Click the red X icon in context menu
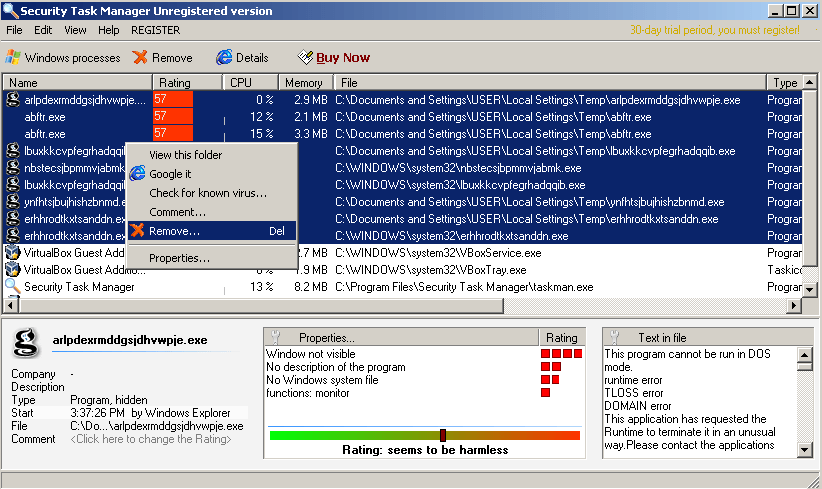Screen dimensions: 822x489 [x=137, y=230]
